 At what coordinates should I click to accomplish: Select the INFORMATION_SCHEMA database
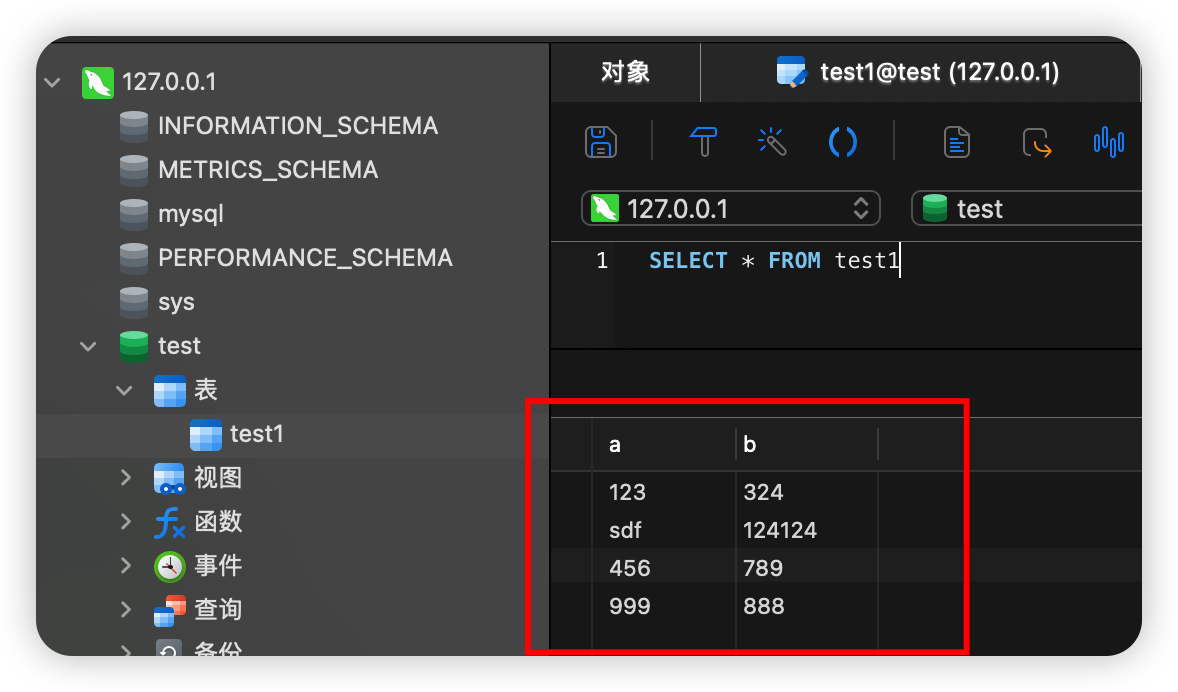pos(297,126)
